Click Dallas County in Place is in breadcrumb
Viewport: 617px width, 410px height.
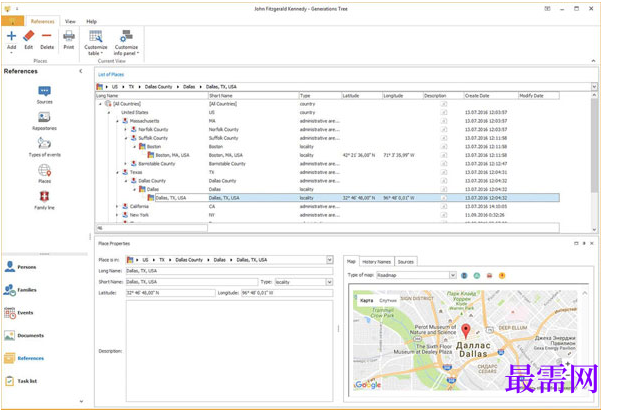click(x=189, y=260)
